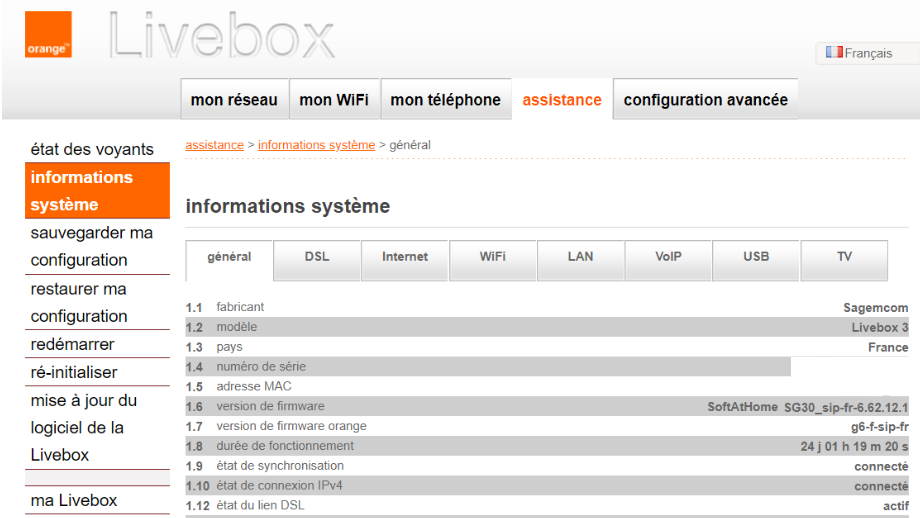Click the état du lien DSL label
The height and width of the screenshot is (518, 920).
(260, 506)
